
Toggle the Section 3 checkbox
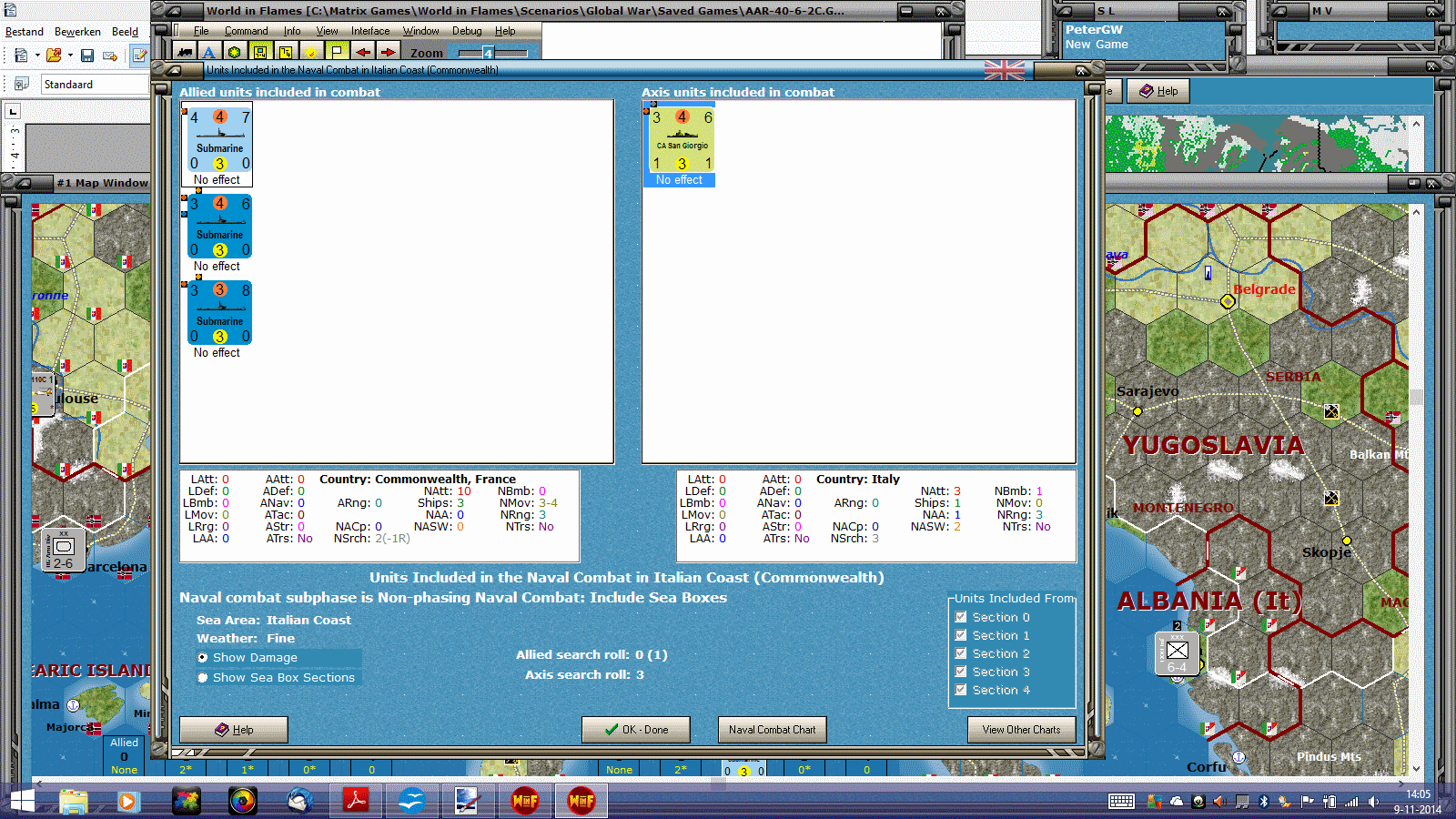pyautogui.click(x=961, y=672)
